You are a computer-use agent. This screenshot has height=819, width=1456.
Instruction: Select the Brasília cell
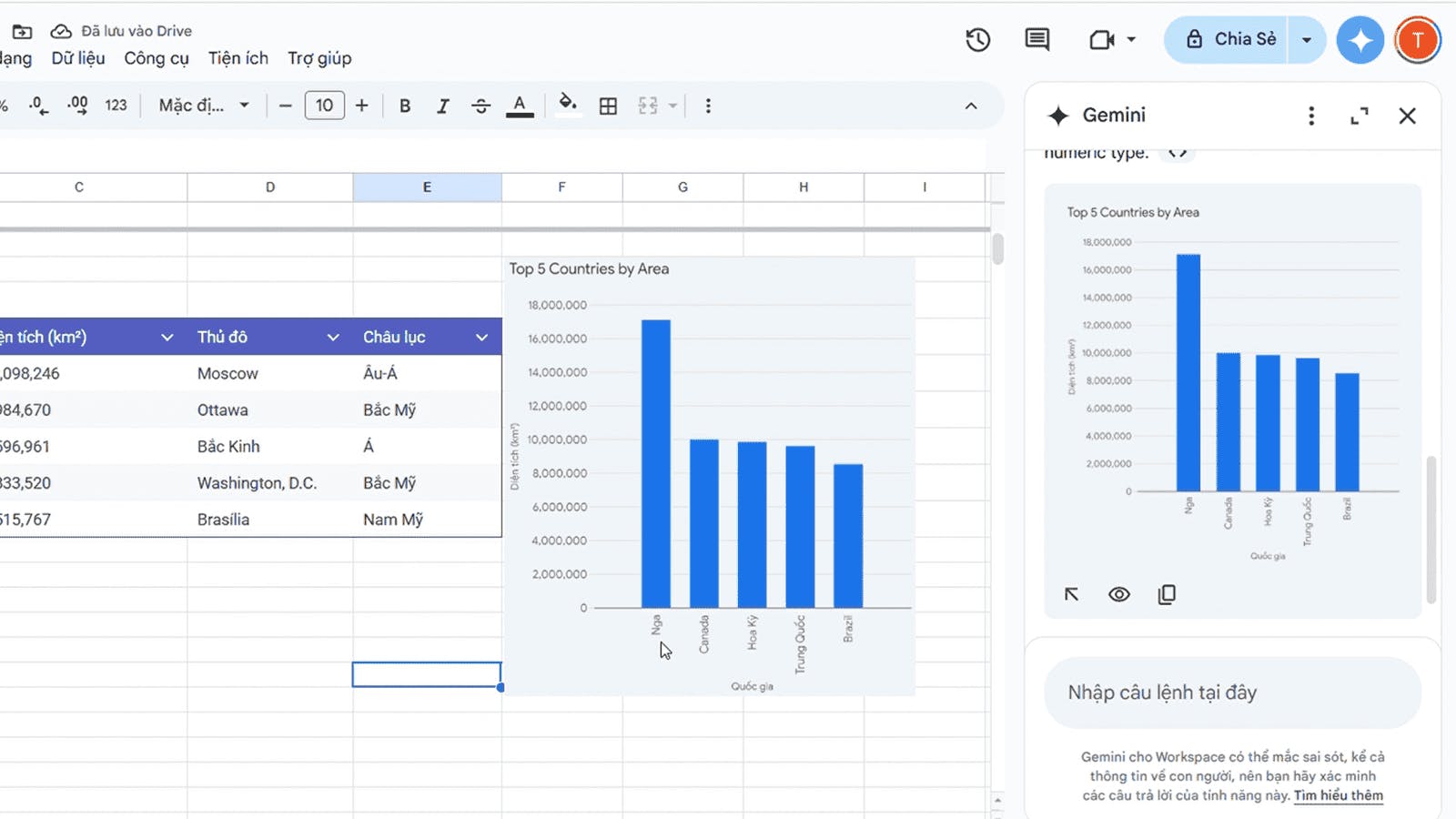(270, 519)
